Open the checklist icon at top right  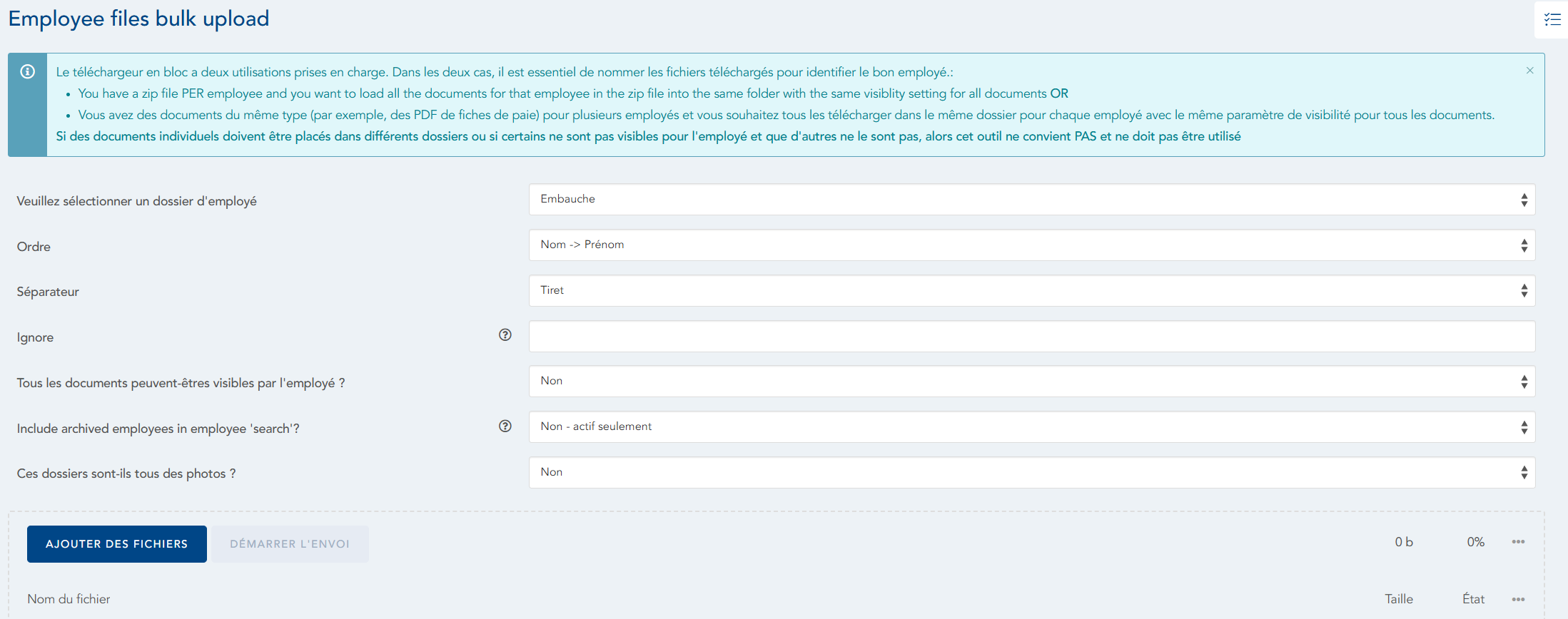[1552, 19]
